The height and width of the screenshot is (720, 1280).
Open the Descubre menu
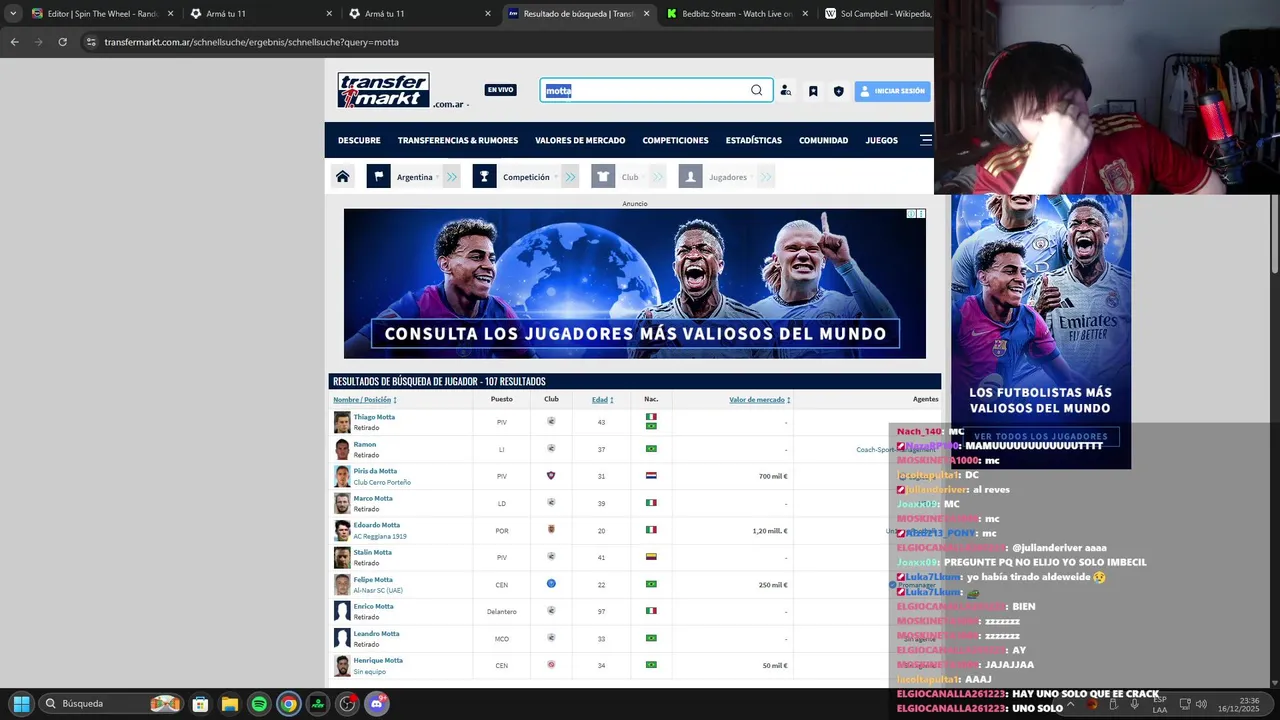[x=359, y=140]
